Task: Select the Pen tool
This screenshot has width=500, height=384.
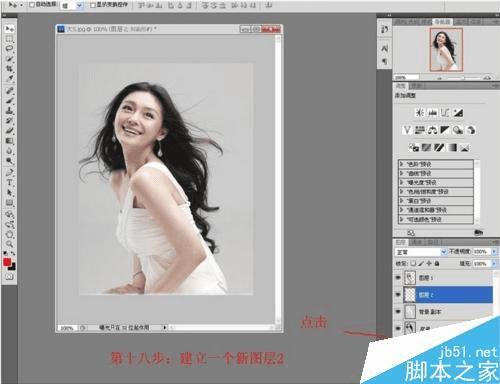Action: click(x=9, y=173)
